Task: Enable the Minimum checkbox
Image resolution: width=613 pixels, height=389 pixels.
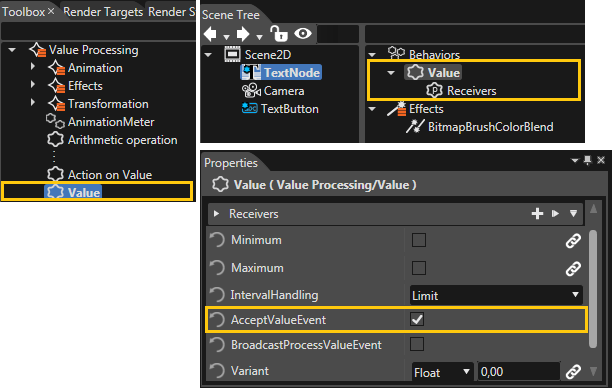Action: (x=419, y=240)
